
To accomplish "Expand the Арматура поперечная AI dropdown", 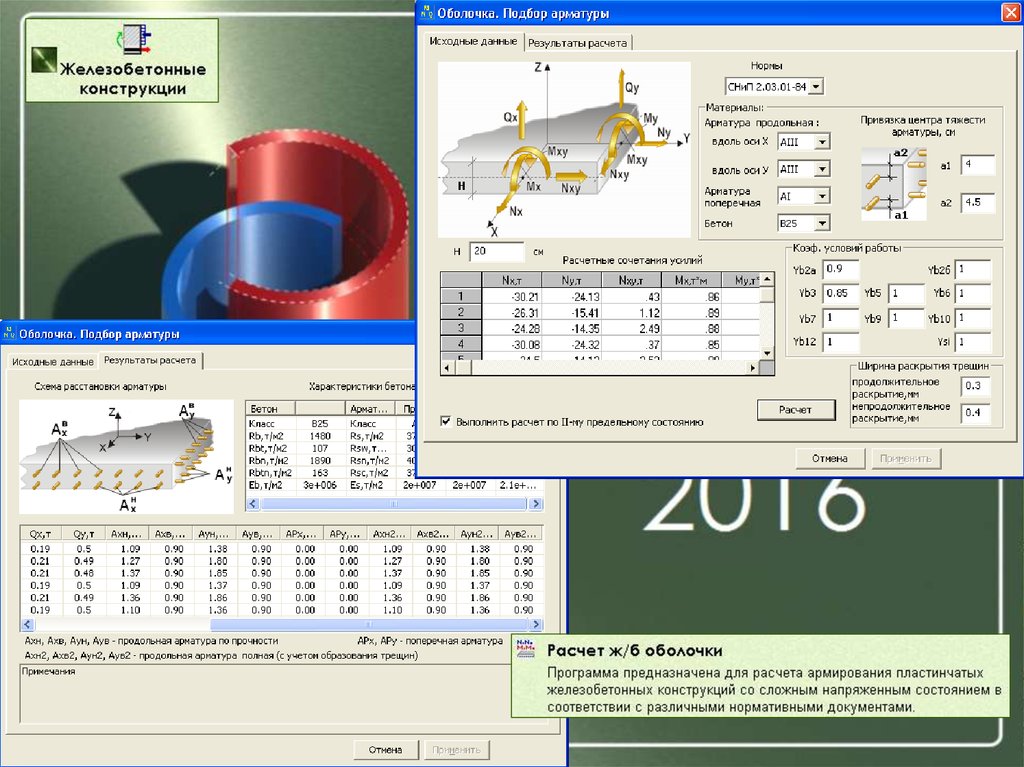I will (x=822, y=196).
